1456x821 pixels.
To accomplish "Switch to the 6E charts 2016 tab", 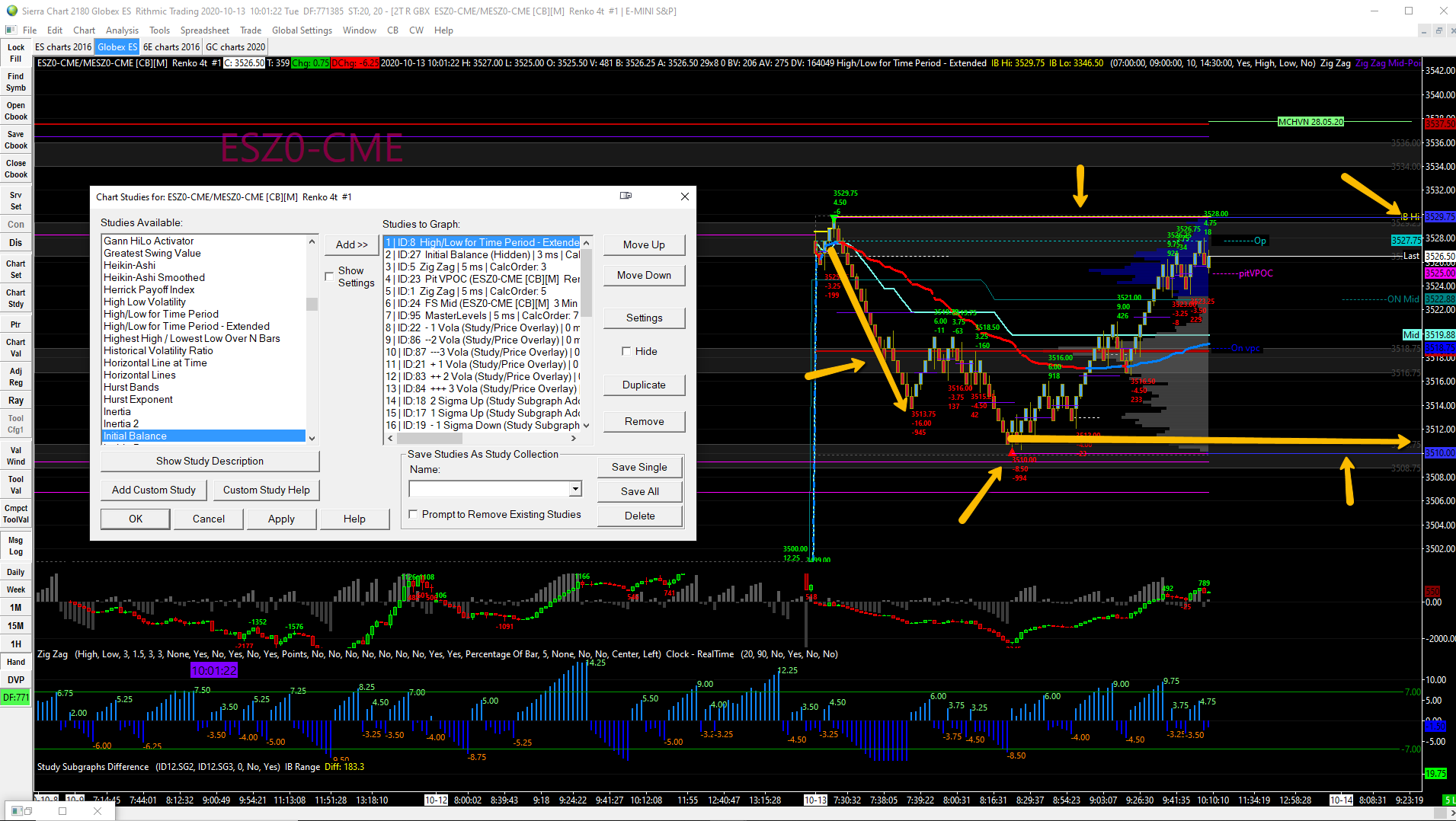I will 171,47.
